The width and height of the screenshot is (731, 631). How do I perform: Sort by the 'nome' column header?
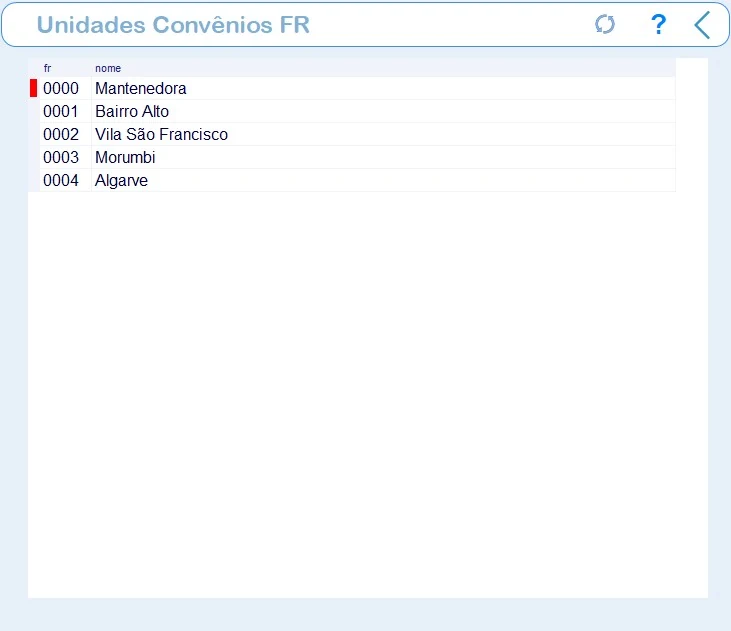pyautogui.click(x=108, y=68)
